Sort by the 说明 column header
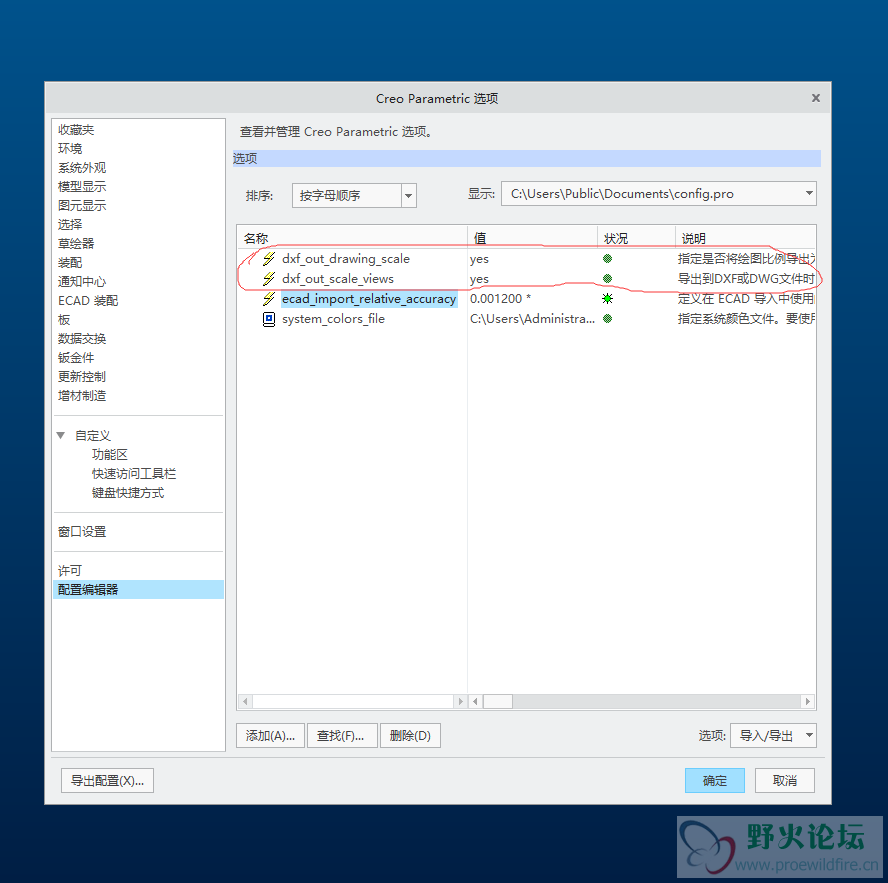The width and height of the screenshot is (888, 883). click(x=745, y=238)
